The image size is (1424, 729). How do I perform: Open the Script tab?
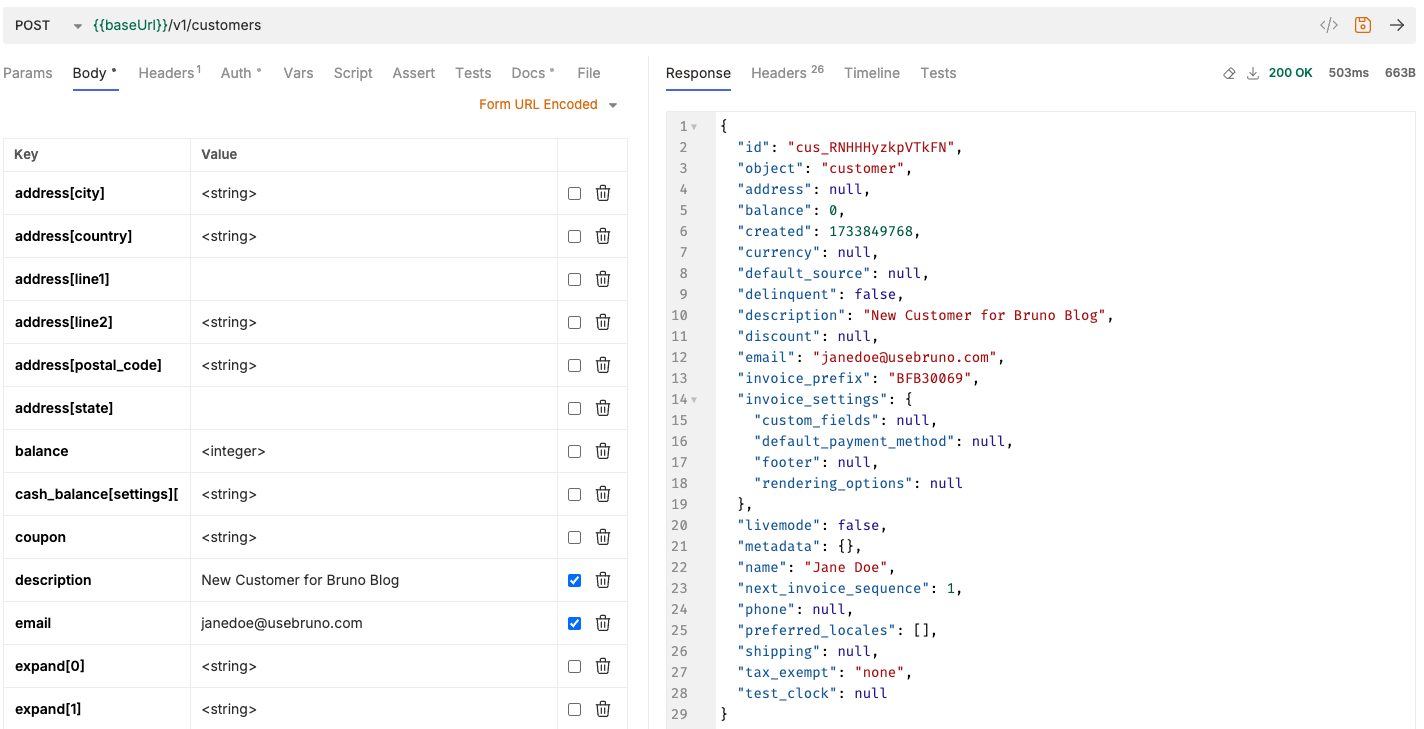click(x=353, y=73)
